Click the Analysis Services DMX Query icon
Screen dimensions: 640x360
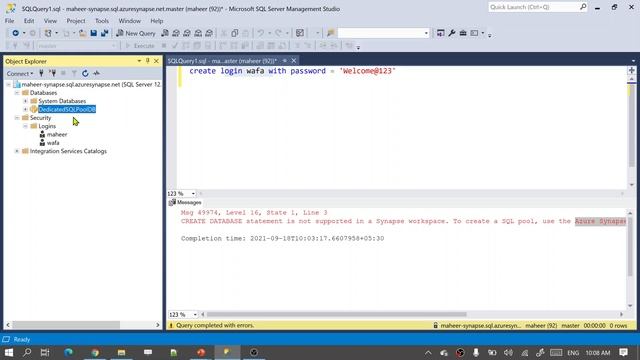click(x=187, y=33)
